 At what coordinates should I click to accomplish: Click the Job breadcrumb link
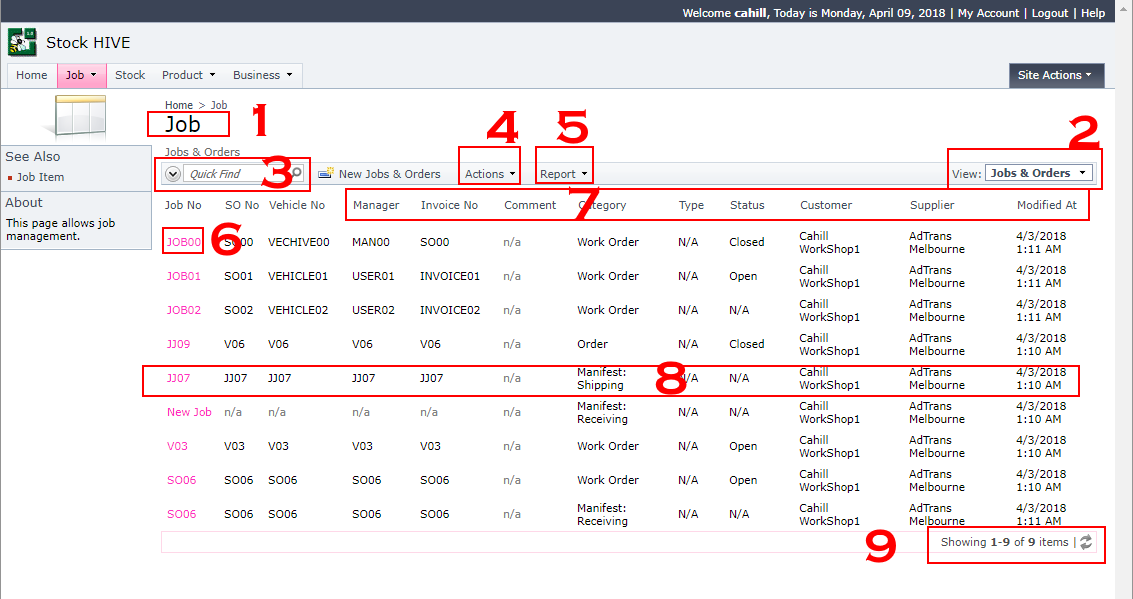(x=218, y=105)
